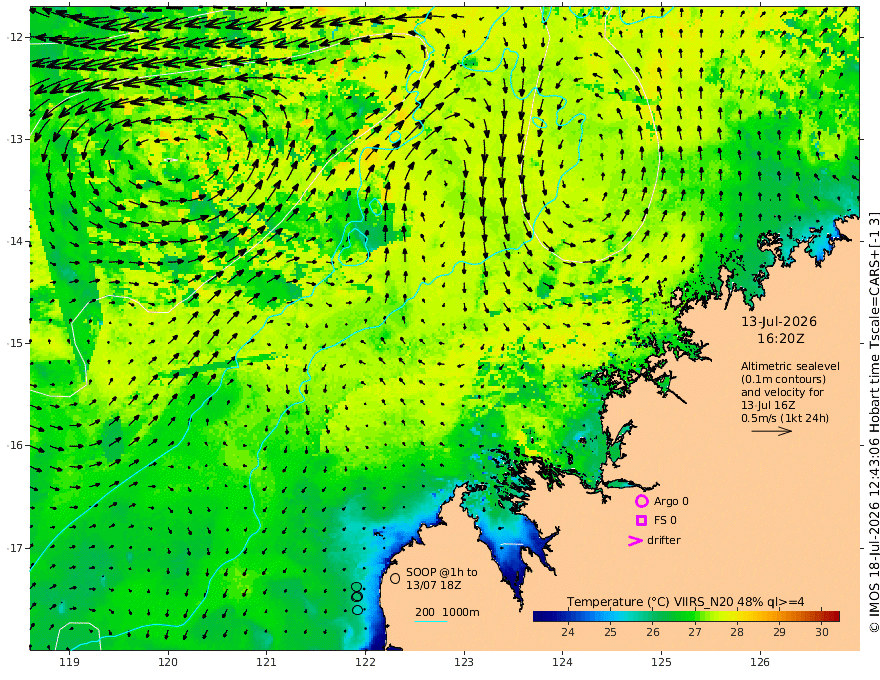Click the latitude axis label -16
Viewport: 880px width, 680px height.
[x=15, y=445]
